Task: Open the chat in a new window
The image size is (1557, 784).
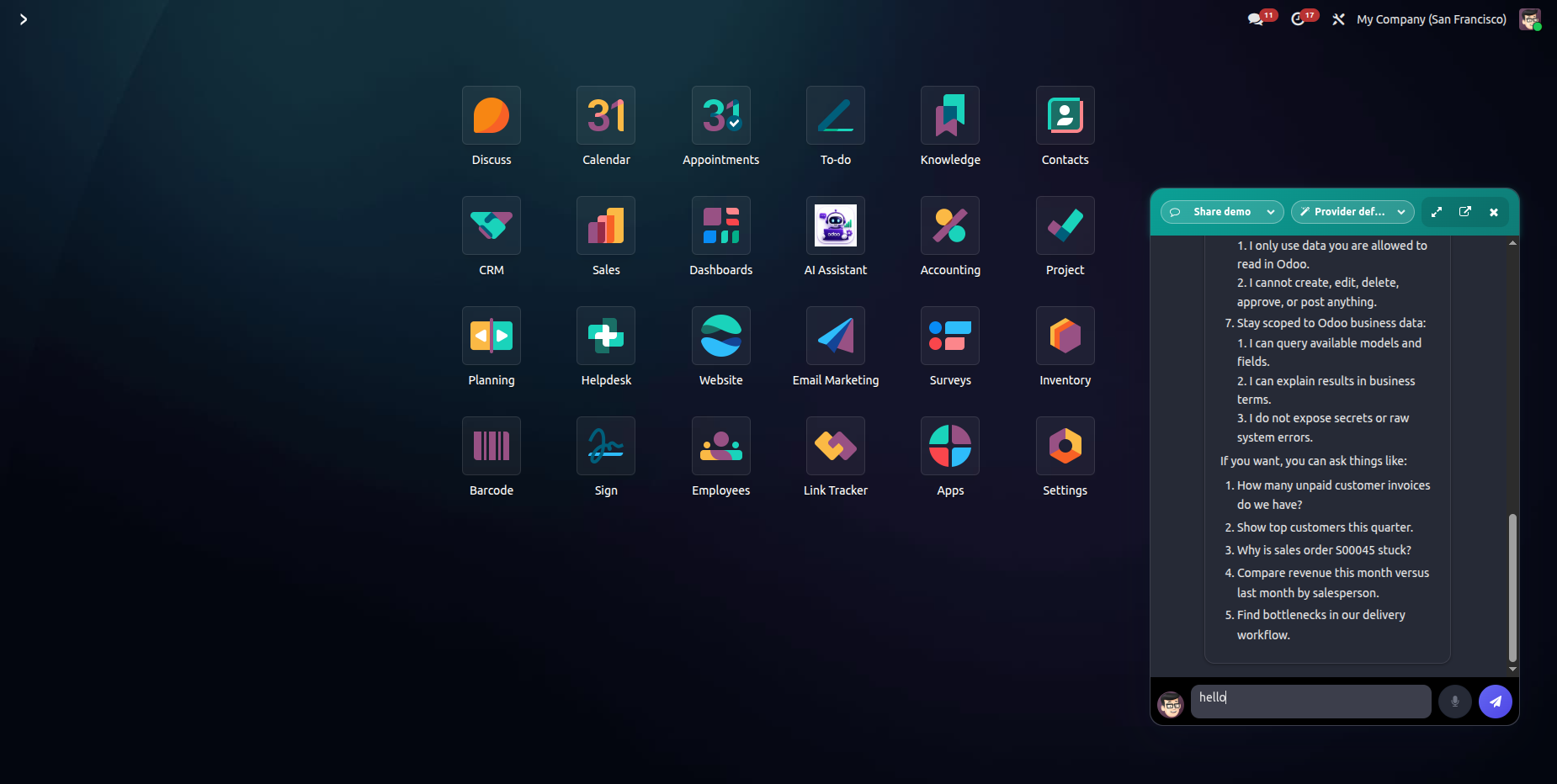Action: coord(1465,212)
